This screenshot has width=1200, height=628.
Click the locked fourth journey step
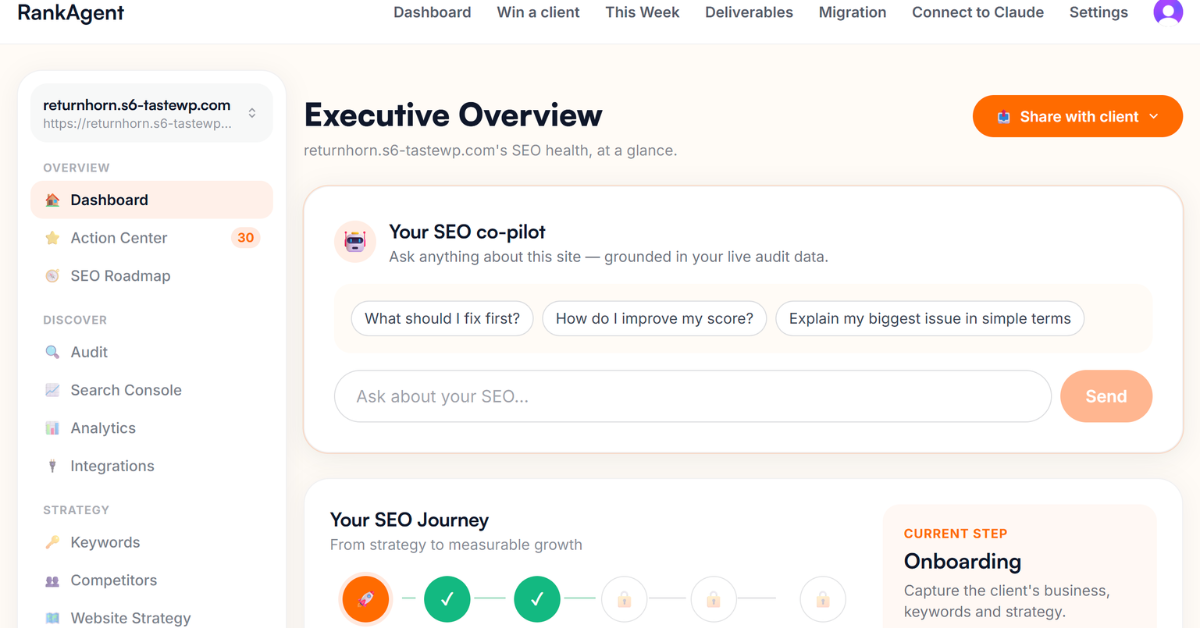point(624,599)
